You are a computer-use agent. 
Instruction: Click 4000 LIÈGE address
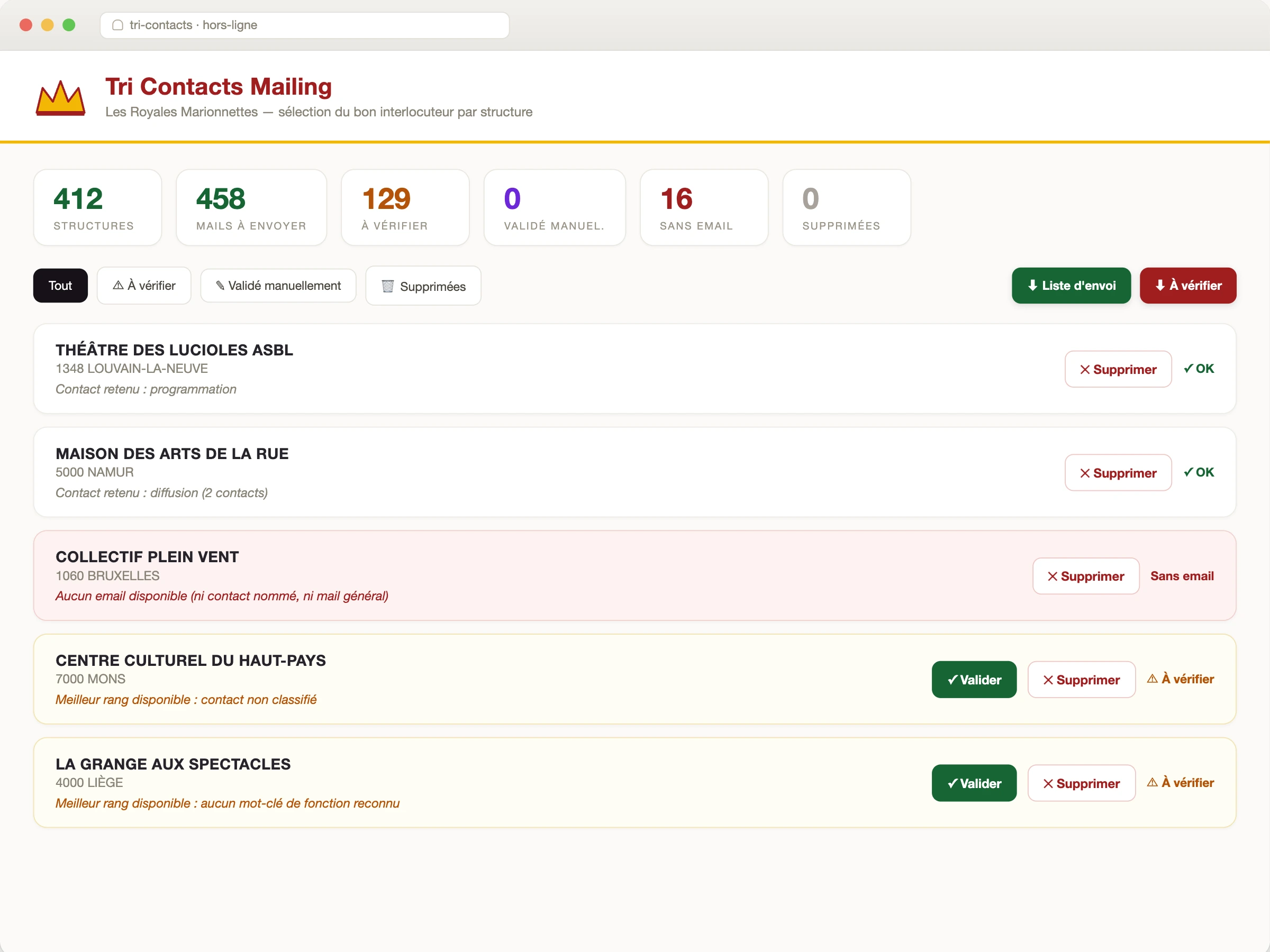click(x=89, y=783)
